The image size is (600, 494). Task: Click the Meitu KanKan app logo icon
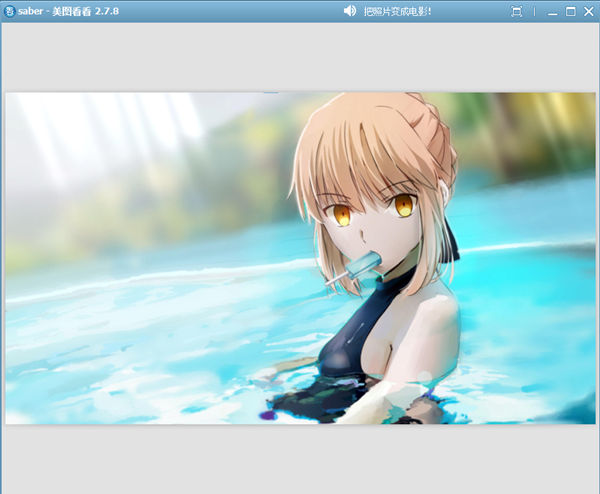pyautogui.click(x=9, y=11)
